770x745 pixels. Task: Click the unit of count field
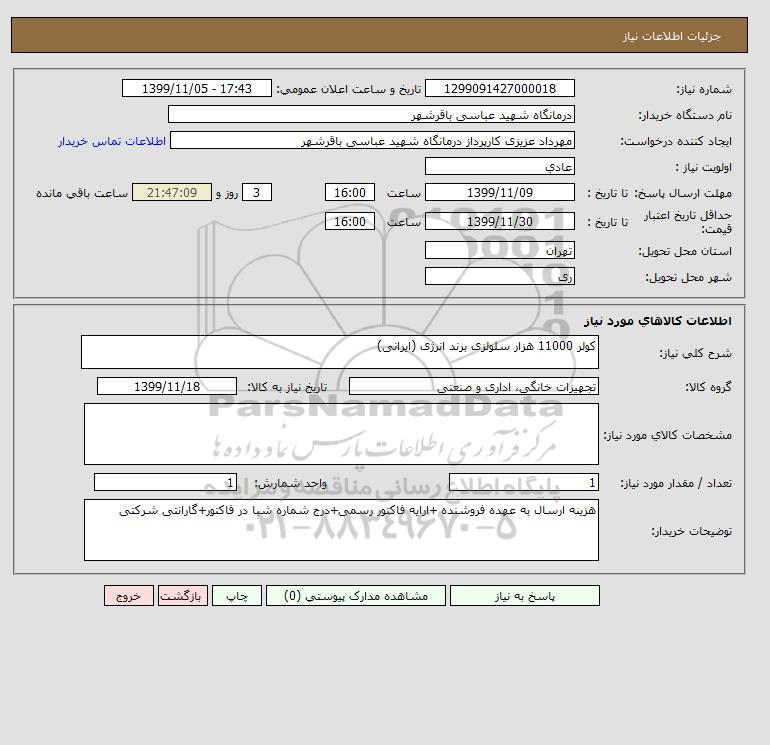click(x=165, y=482)
